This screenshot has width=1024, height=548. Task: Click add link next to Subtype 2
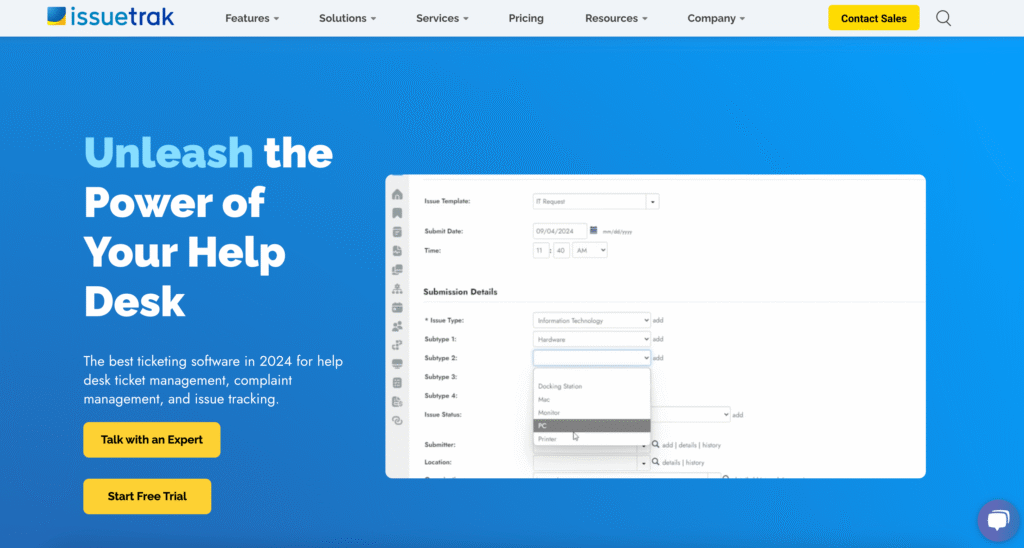(x=658, y=358)
